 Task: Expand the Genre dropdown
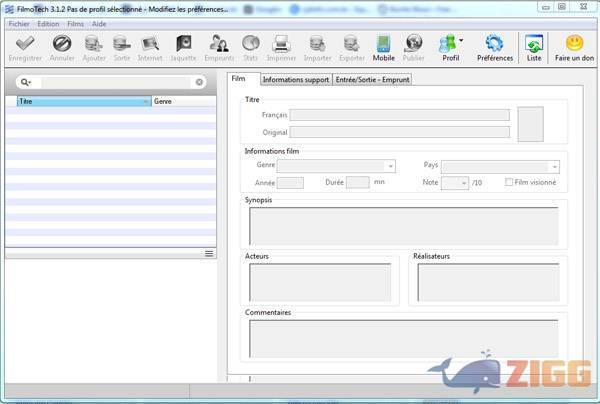coord(389,166)
